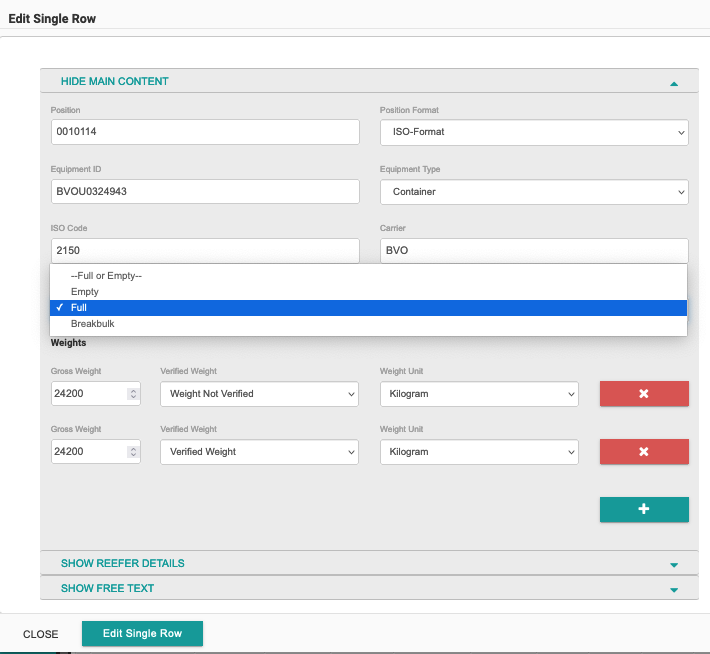
Task: Click the Carrier input field
Action: (x=533, y=251)
